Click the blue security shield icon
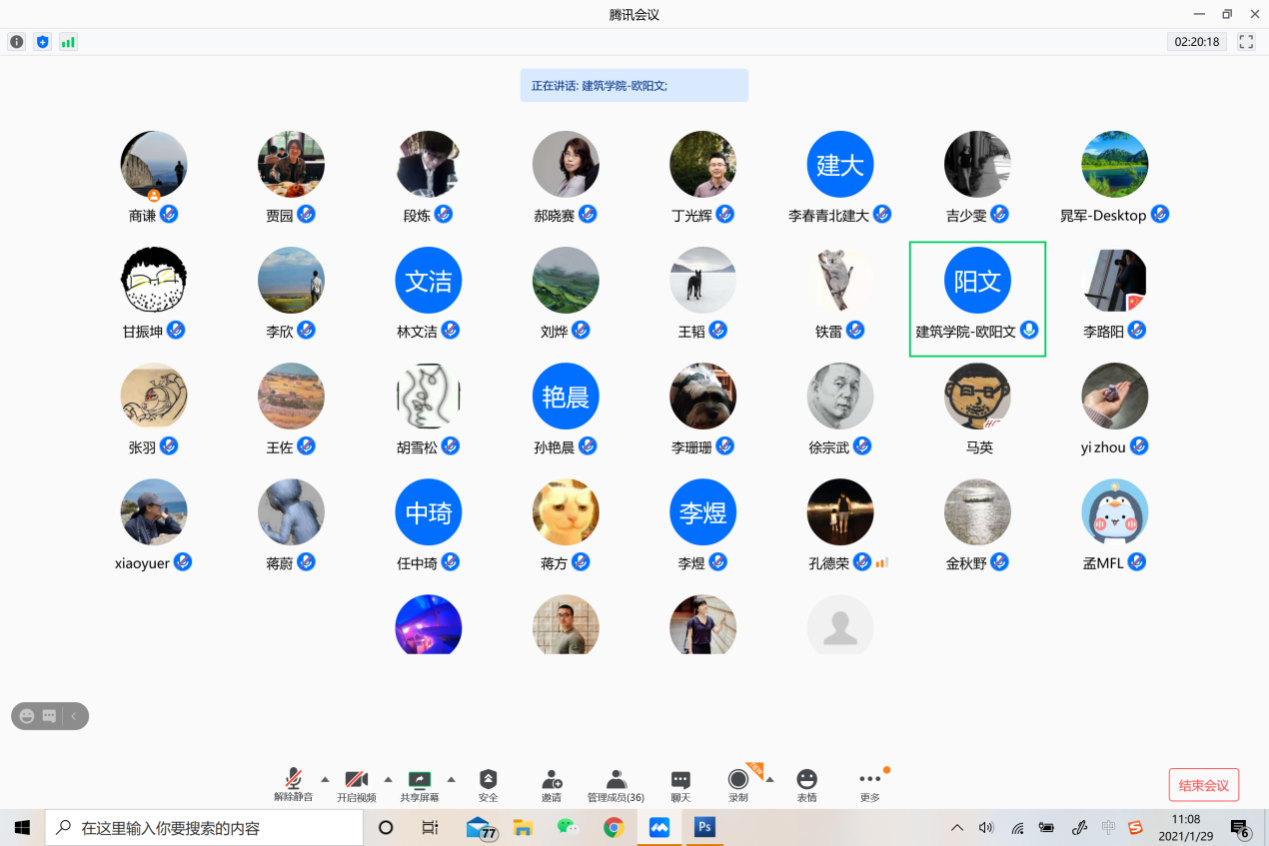This screenshot has width=1269, height=846. click(x=42, y=42)
